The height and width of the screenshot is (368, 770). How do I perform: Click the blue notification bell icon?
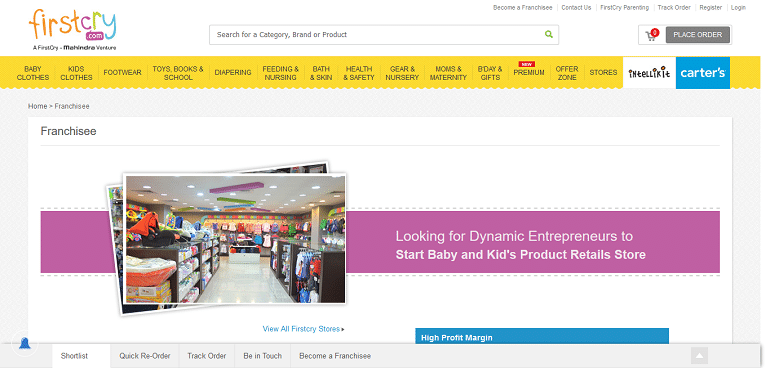pyautogui.click(x=25, y=343)
